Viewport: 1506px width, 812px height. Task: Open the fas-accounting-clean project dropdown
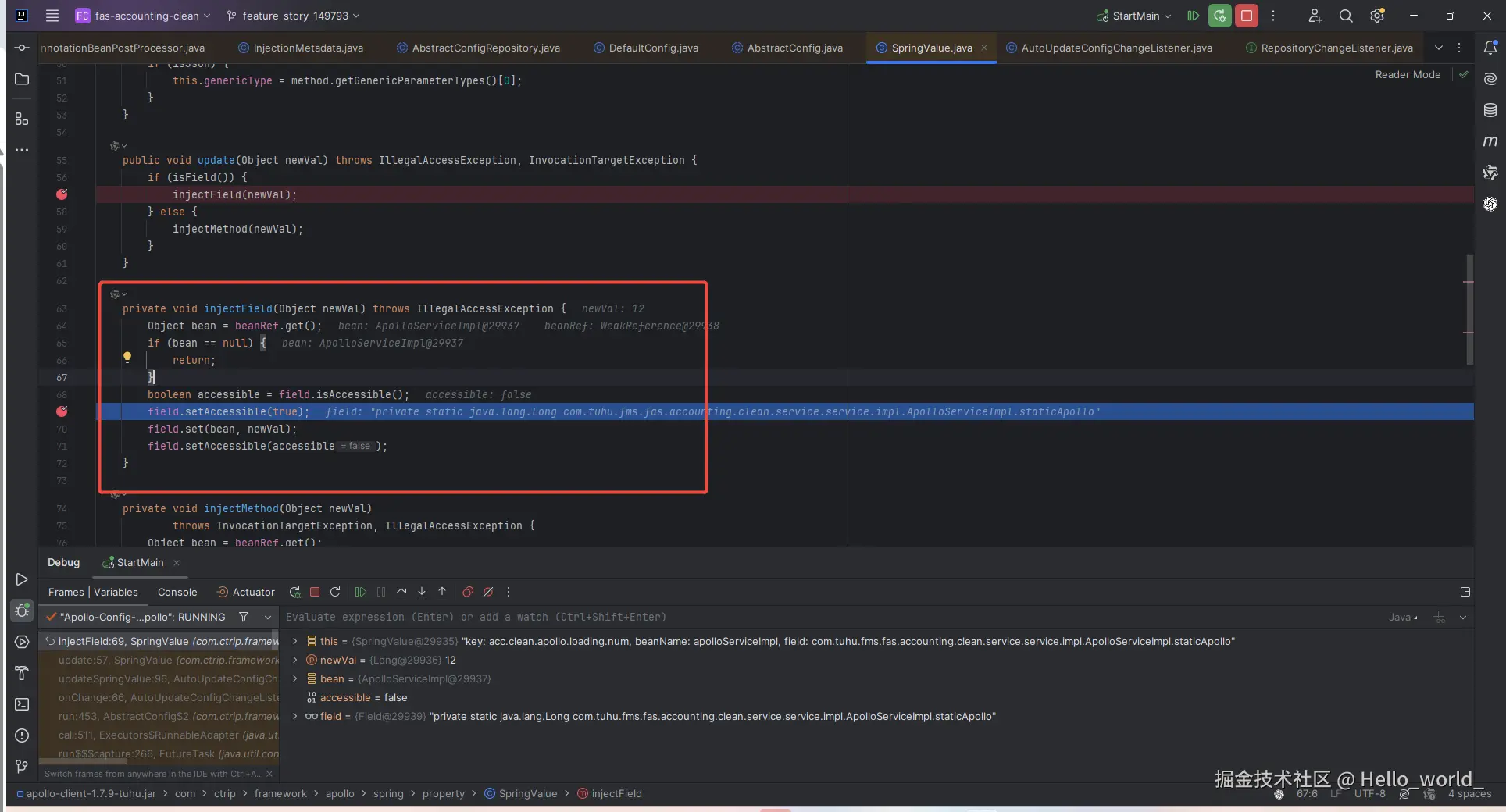tap(143, 16)
